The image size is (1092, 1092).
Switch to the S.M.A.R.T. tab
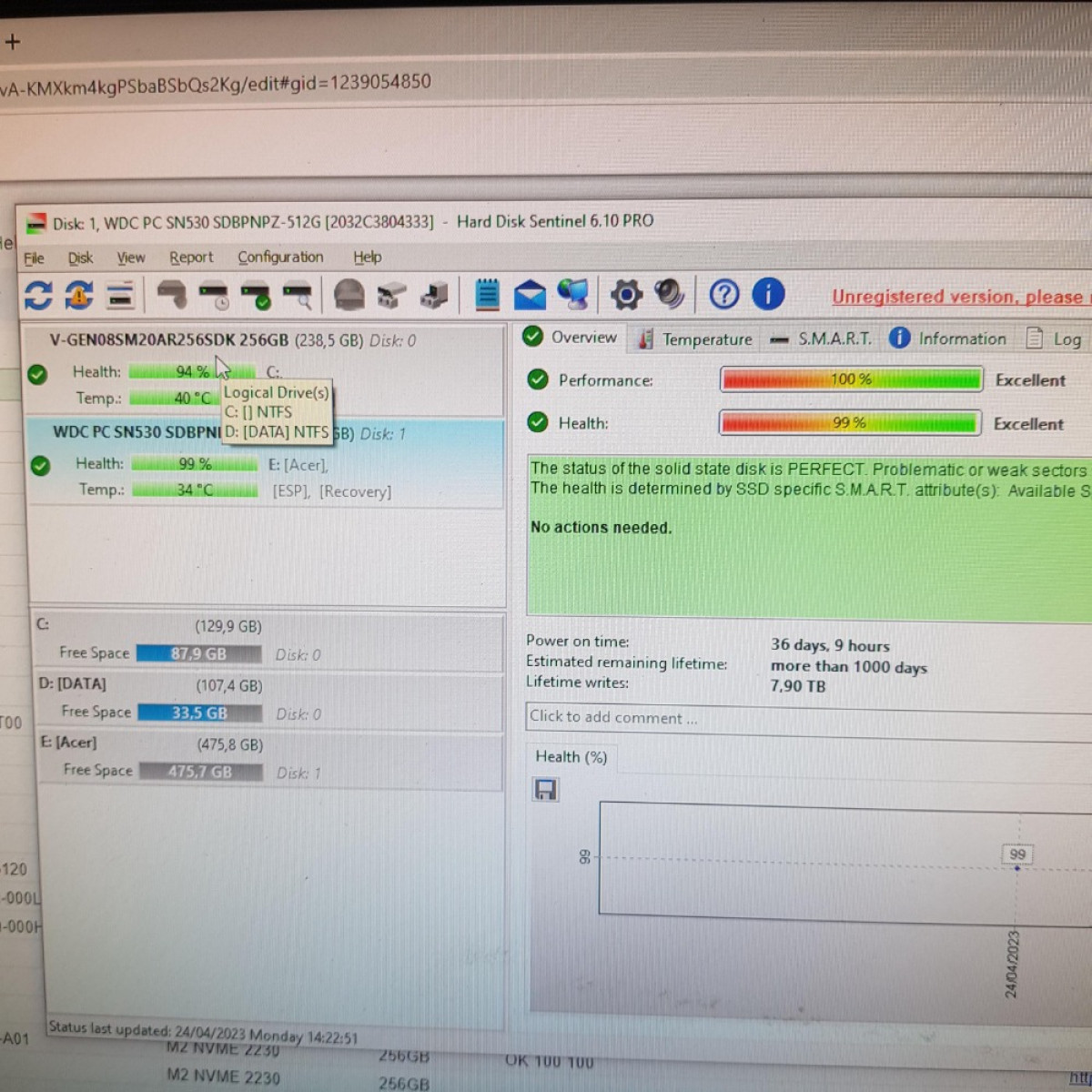coord(821,339)
